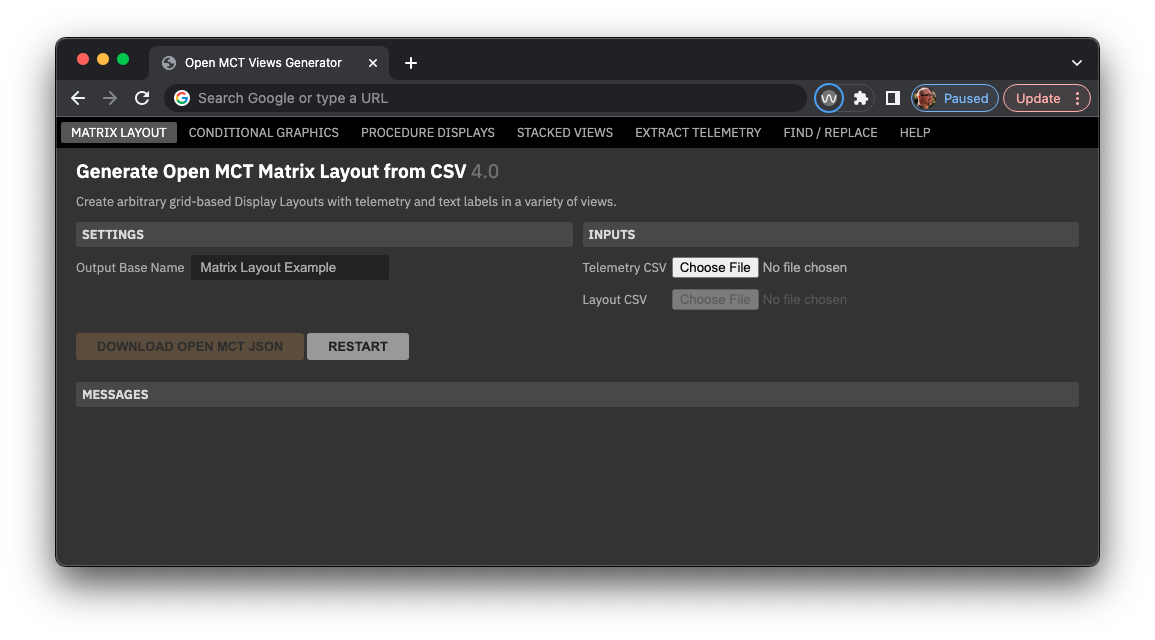
Task: Open a new tab with the plus icon
Action: pyautogui.click(x=411, y=63)
